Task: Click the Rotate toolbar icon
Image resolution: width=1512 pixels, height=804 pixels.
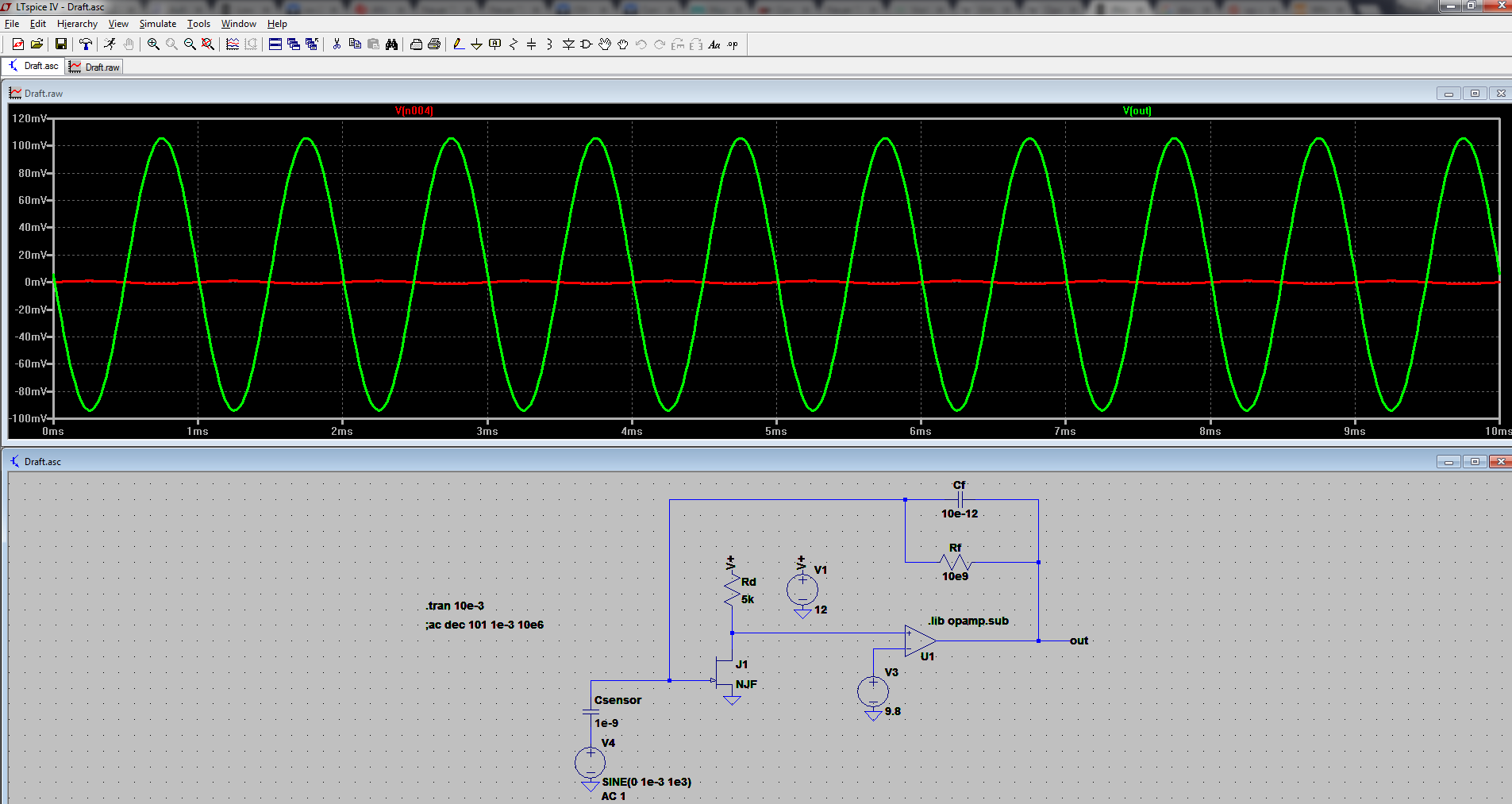Action: click(678, 44)
